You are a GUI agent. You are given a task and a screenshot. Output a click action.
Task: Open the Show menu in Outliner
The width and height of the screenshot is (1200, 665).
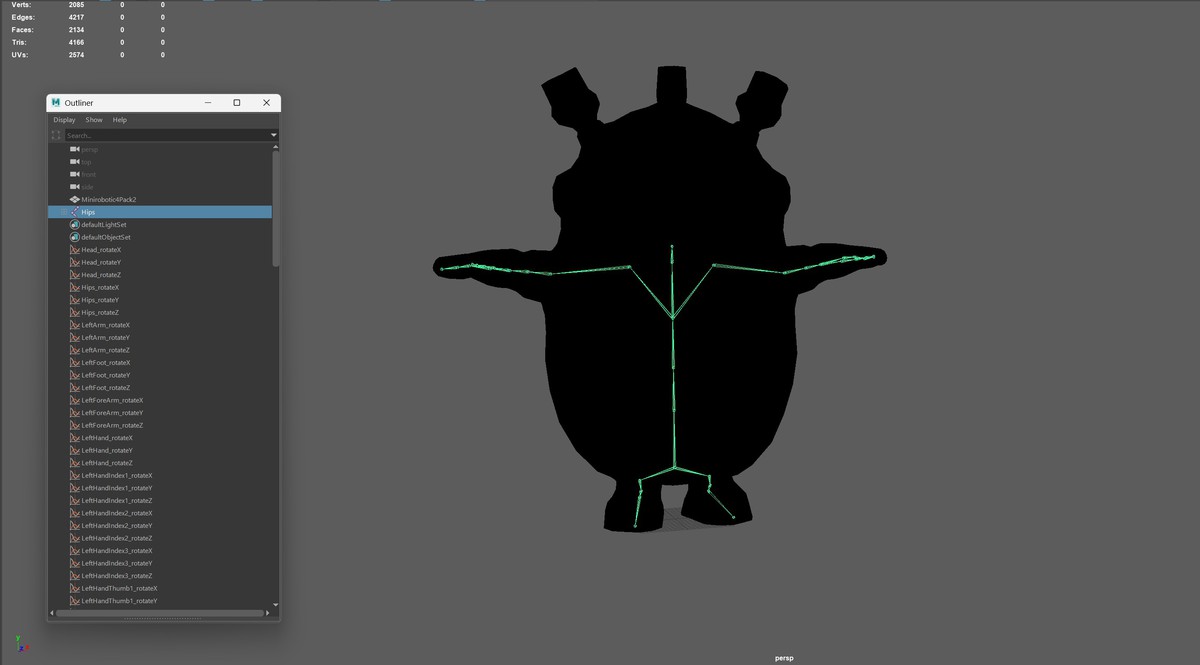pyautogui.click(x=94, y=120)
